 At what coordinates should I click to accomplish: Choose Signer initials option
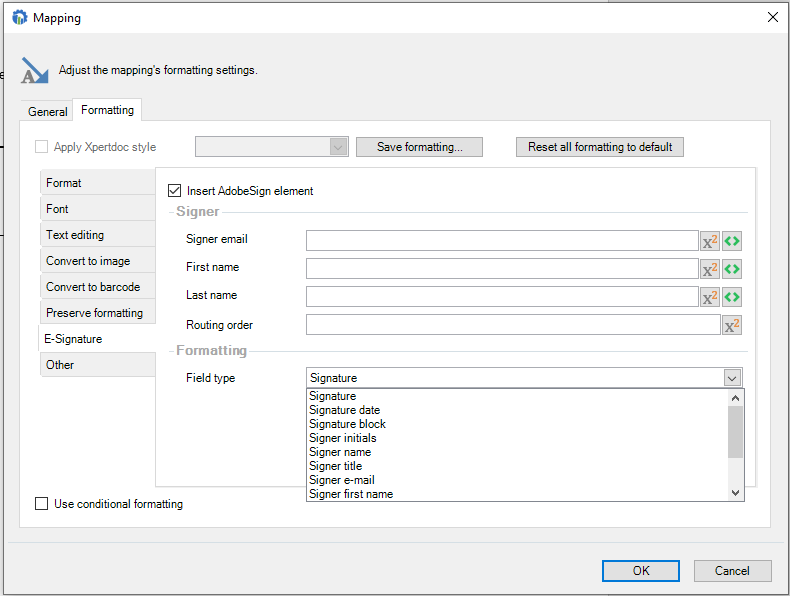click(x=517, y=438)
